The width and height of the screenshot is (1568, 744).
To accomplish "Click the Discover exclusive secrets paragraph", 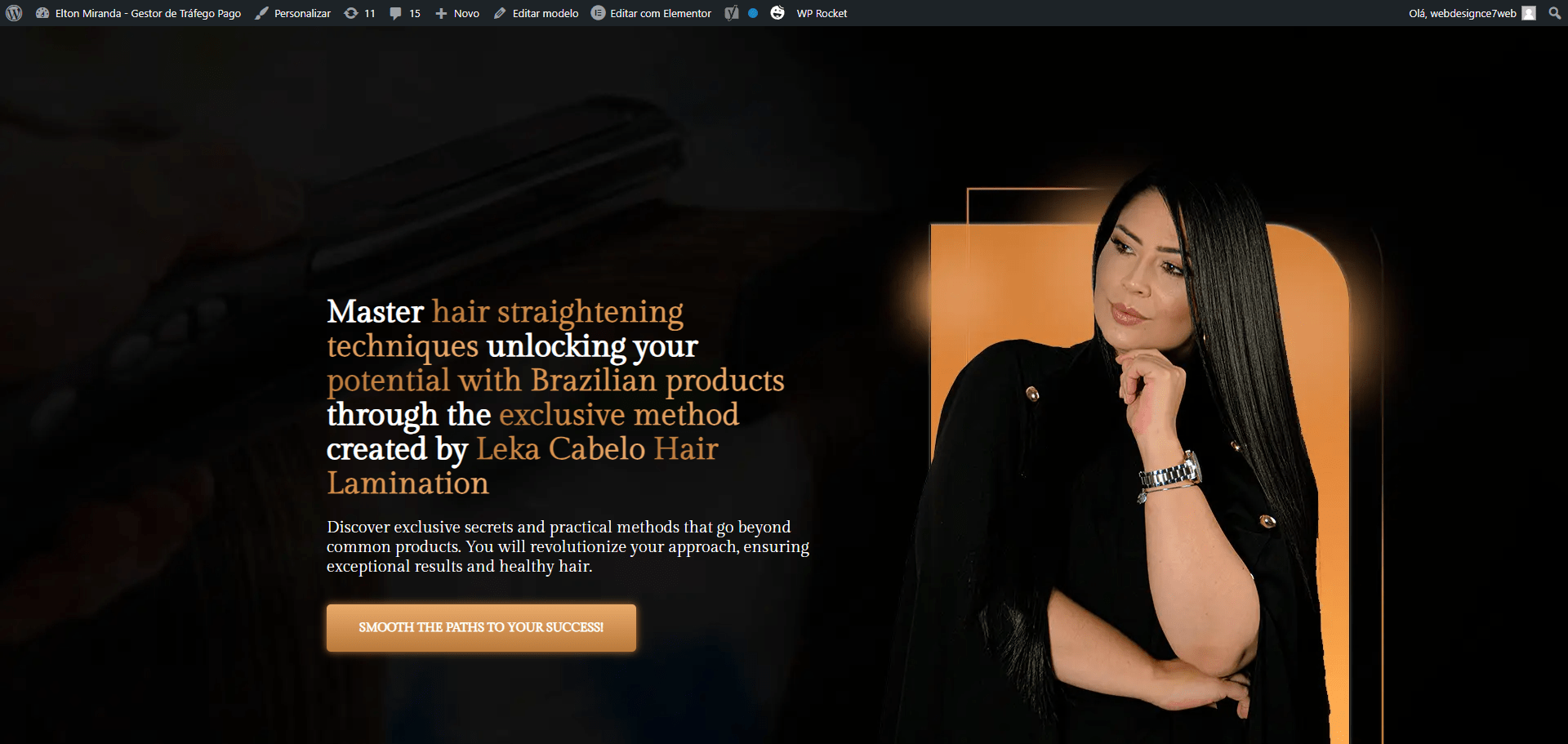I will pyautogui.click(x=568, y=546).
